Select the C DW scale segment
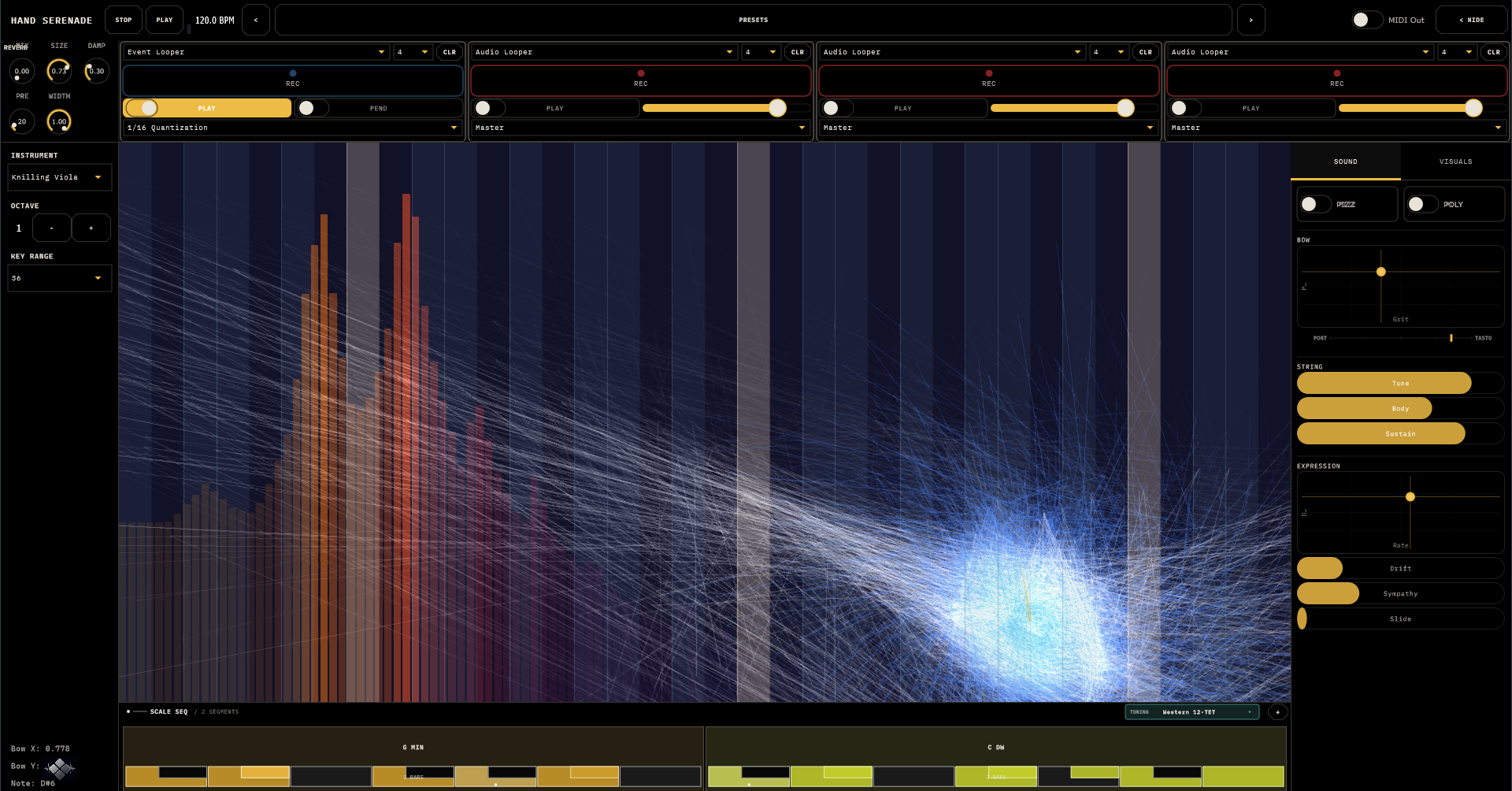 [x=996, y=747]
